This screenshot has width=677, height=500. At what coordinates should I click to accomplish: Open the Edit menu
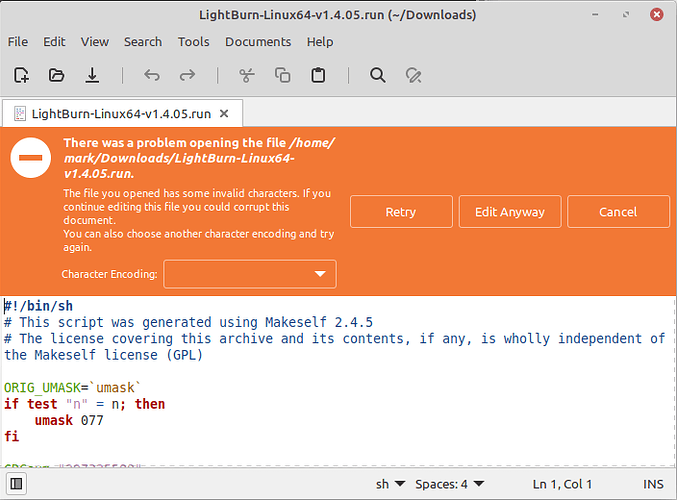click(x=54, y=42)
